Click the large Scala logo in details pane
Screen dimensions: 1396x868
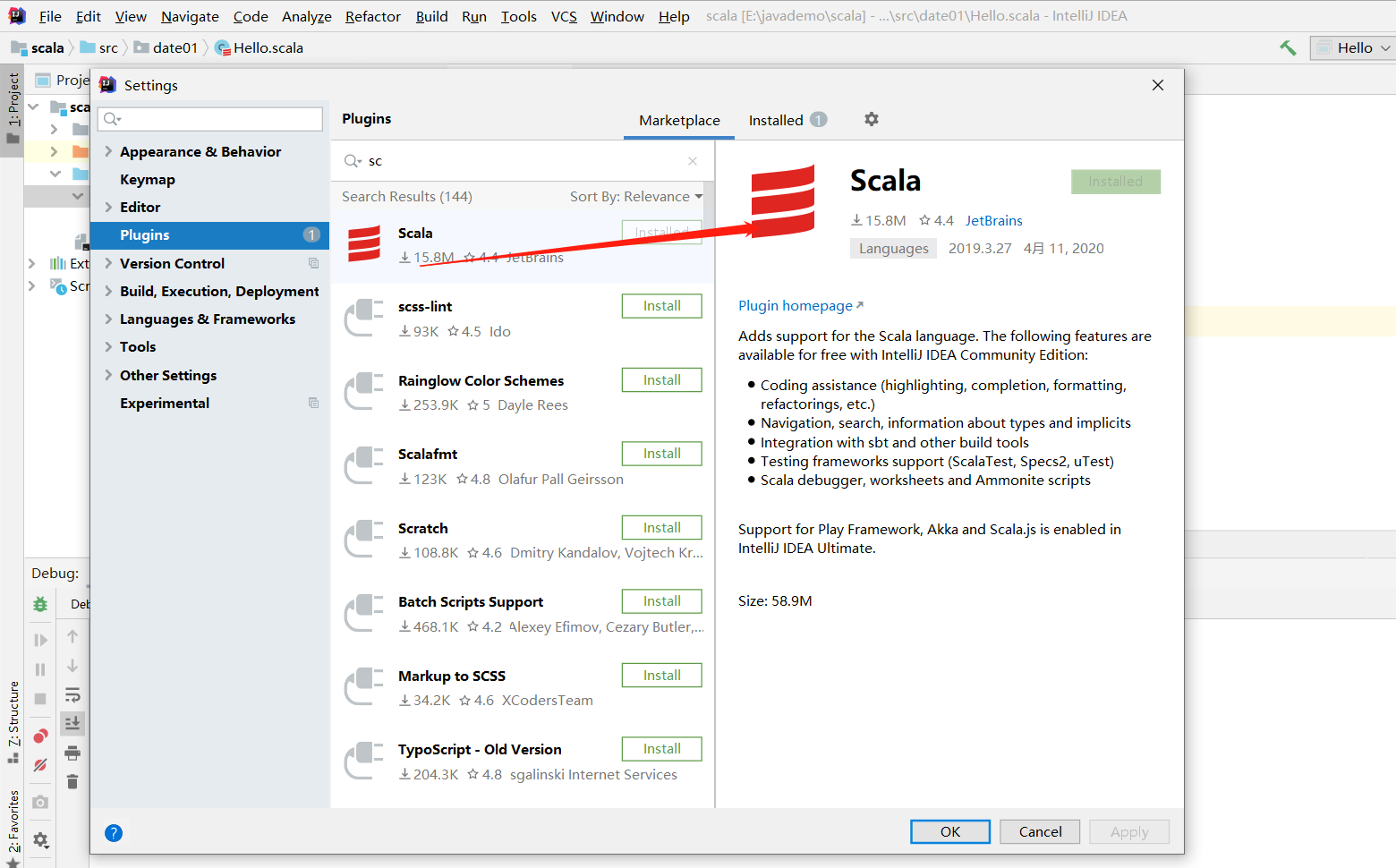tap(783, 201)
